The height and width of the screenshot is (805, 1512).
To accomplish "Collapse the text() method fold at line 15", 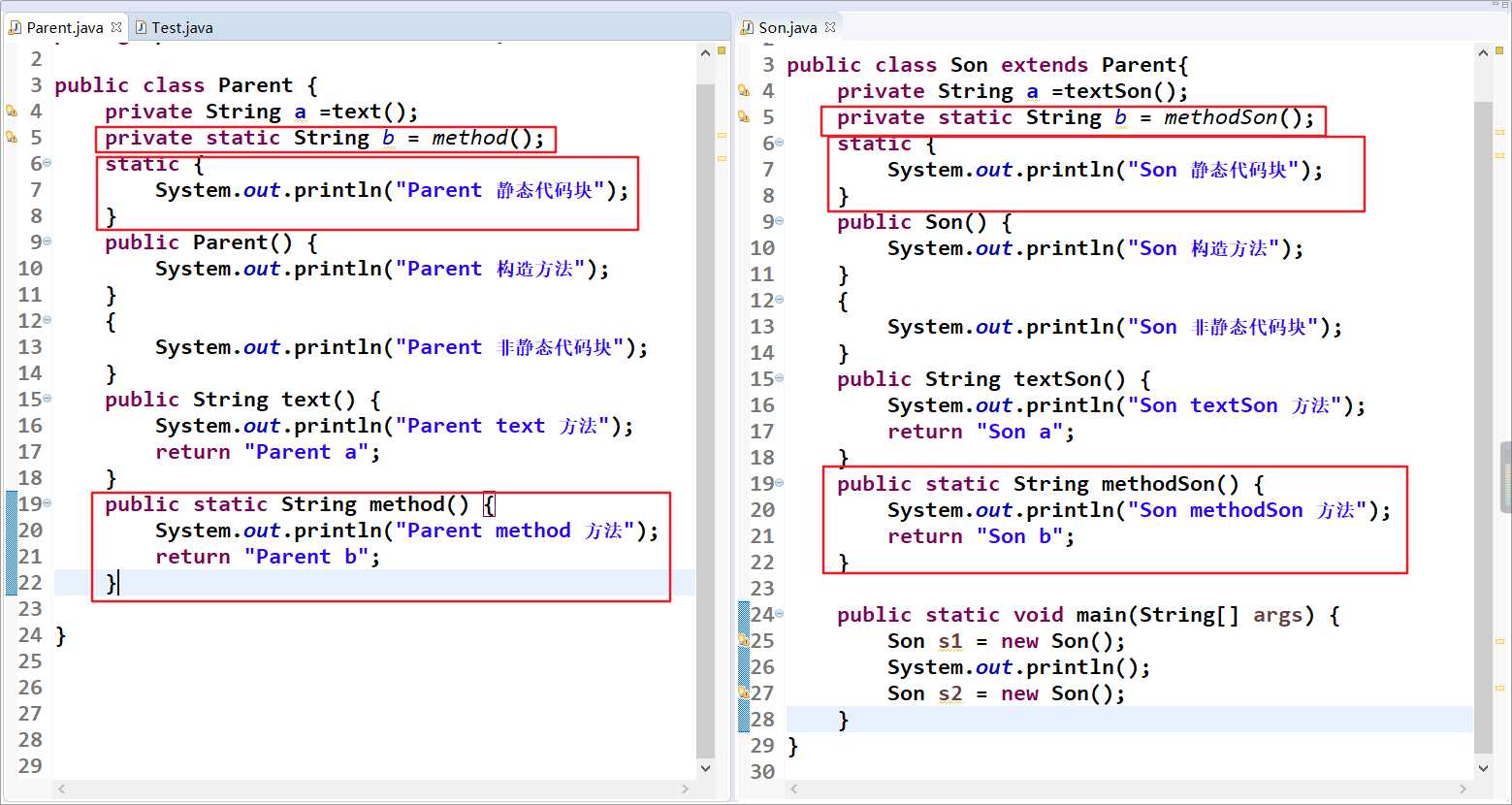I will [x=48, y=399].
